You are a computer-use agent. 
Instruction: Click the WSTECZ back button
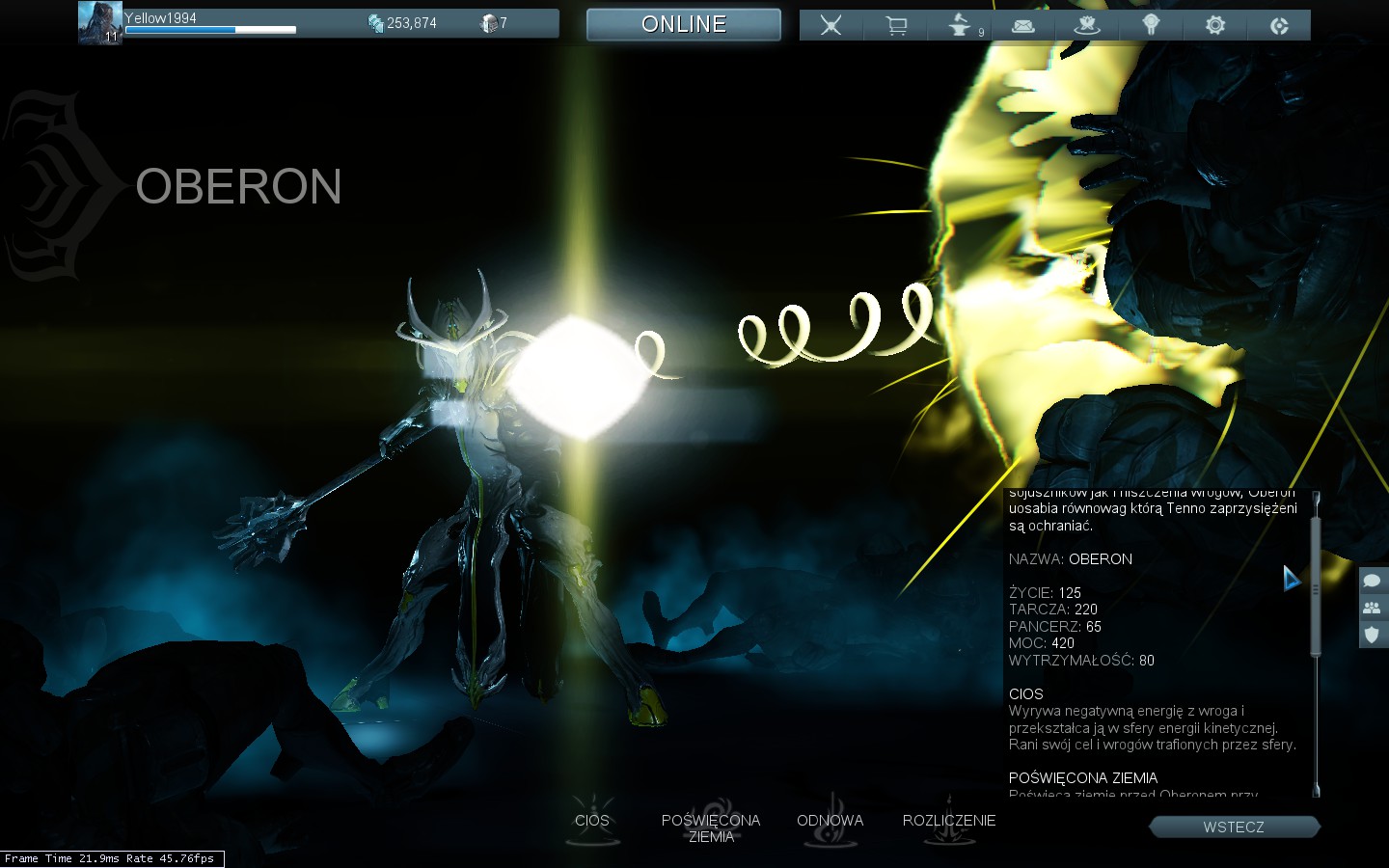coord(1234,827)
